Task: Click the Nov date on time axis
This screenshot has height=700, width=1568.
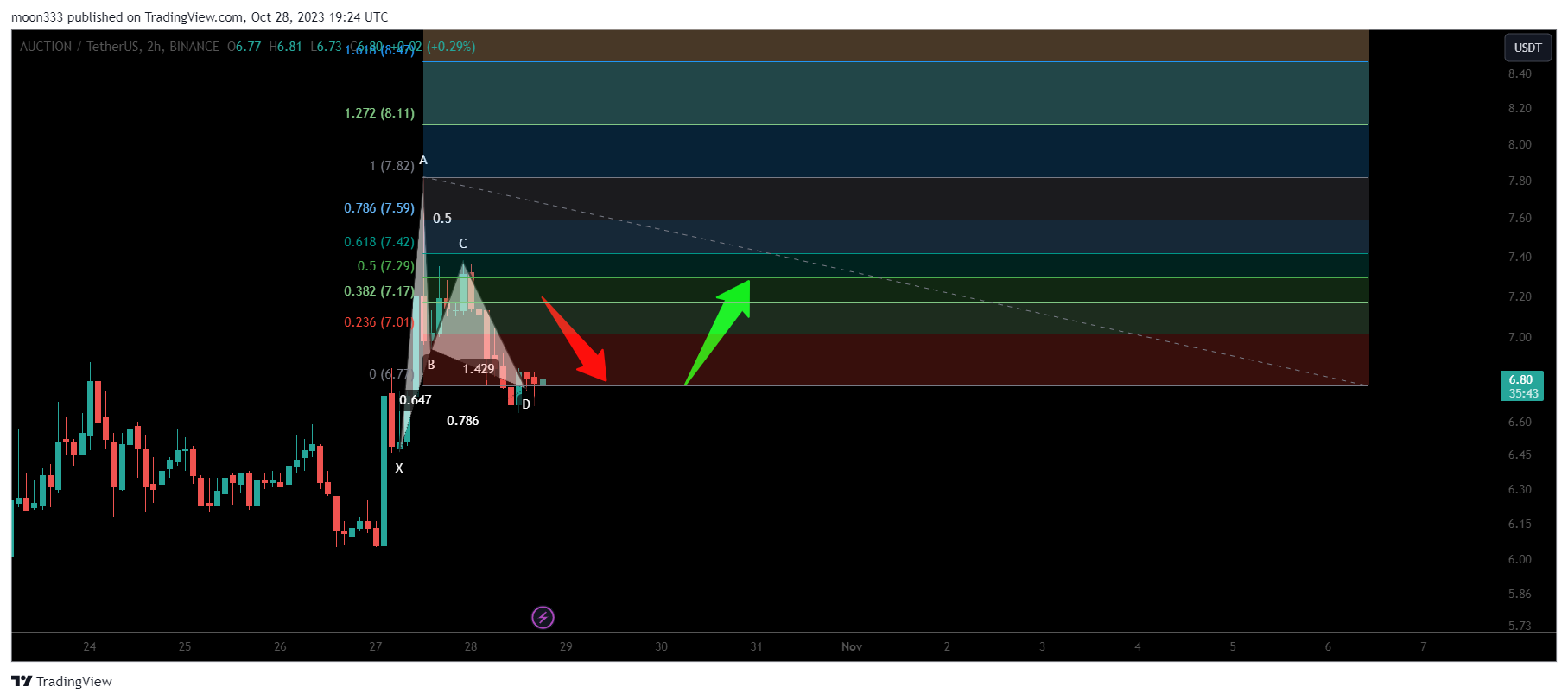Action: (852, 646)
